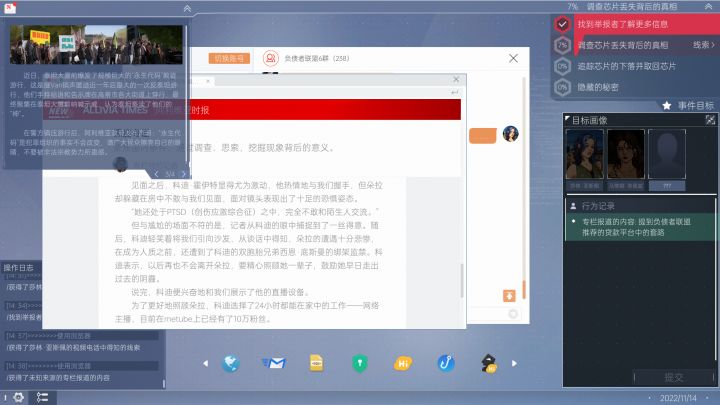The height and width of the screenshot is (405, 720).
Task: Select the green 专栏报道的内容 record entry
Action: pos(640,227)
